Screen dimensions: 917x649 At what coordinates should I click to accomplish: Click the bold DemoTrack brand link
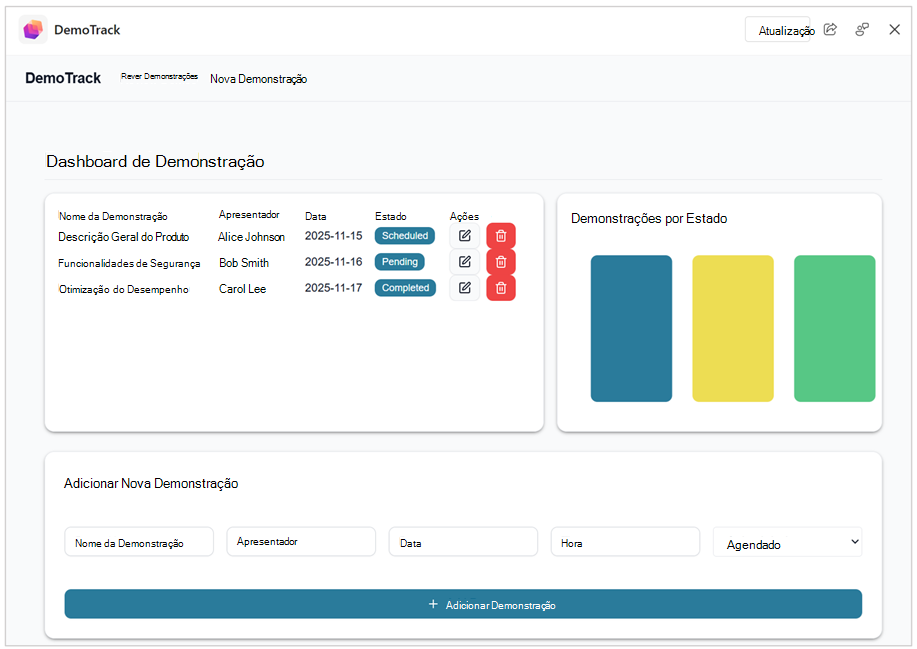pos(63,78)
